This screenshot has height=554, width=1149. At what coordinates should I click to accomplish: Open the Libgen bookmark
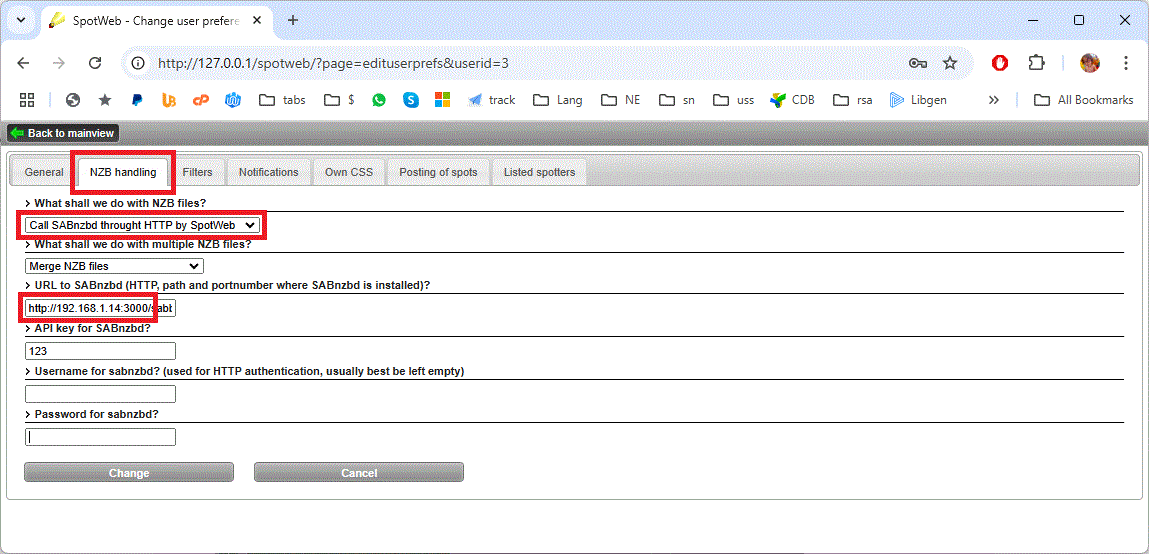[918, 100]
